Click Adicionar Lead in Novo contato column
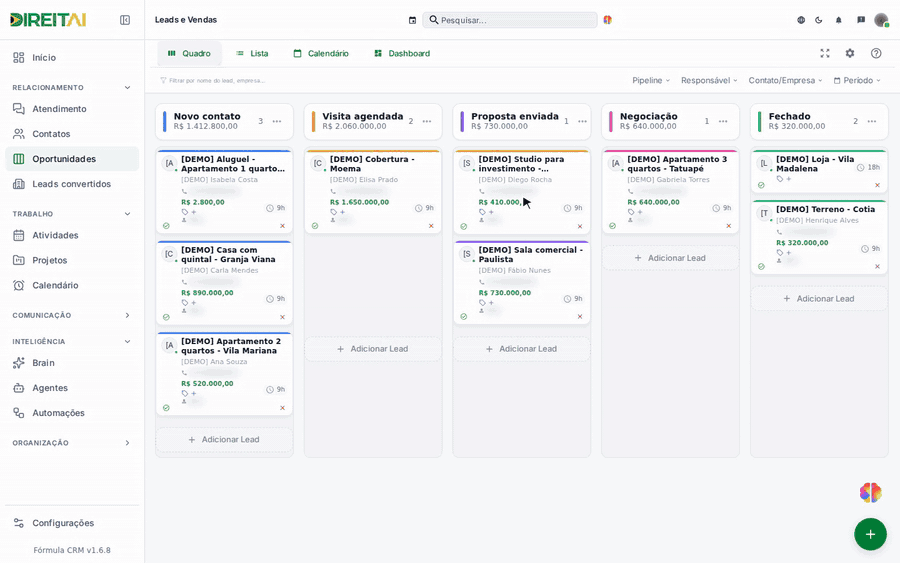The height and width of the screenshot is (563, 900). (x=224, y=440)
